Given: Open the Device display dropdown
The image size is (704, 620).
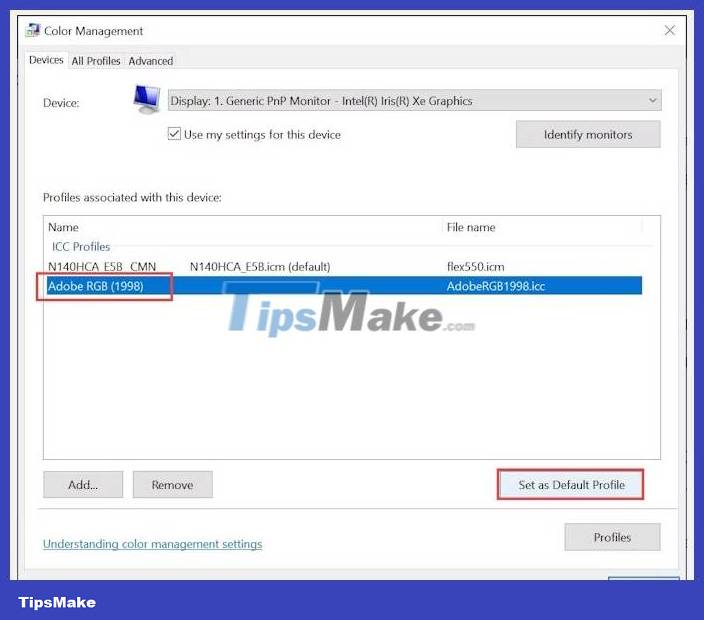Looking at the screenshot, I should pos(414,101).
